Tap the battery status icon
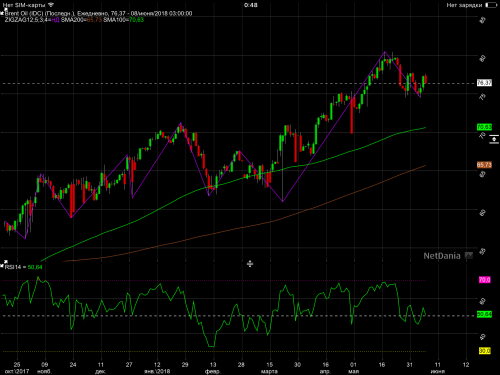The width and height of the screenshot is (500, 375). click(491, 5)
